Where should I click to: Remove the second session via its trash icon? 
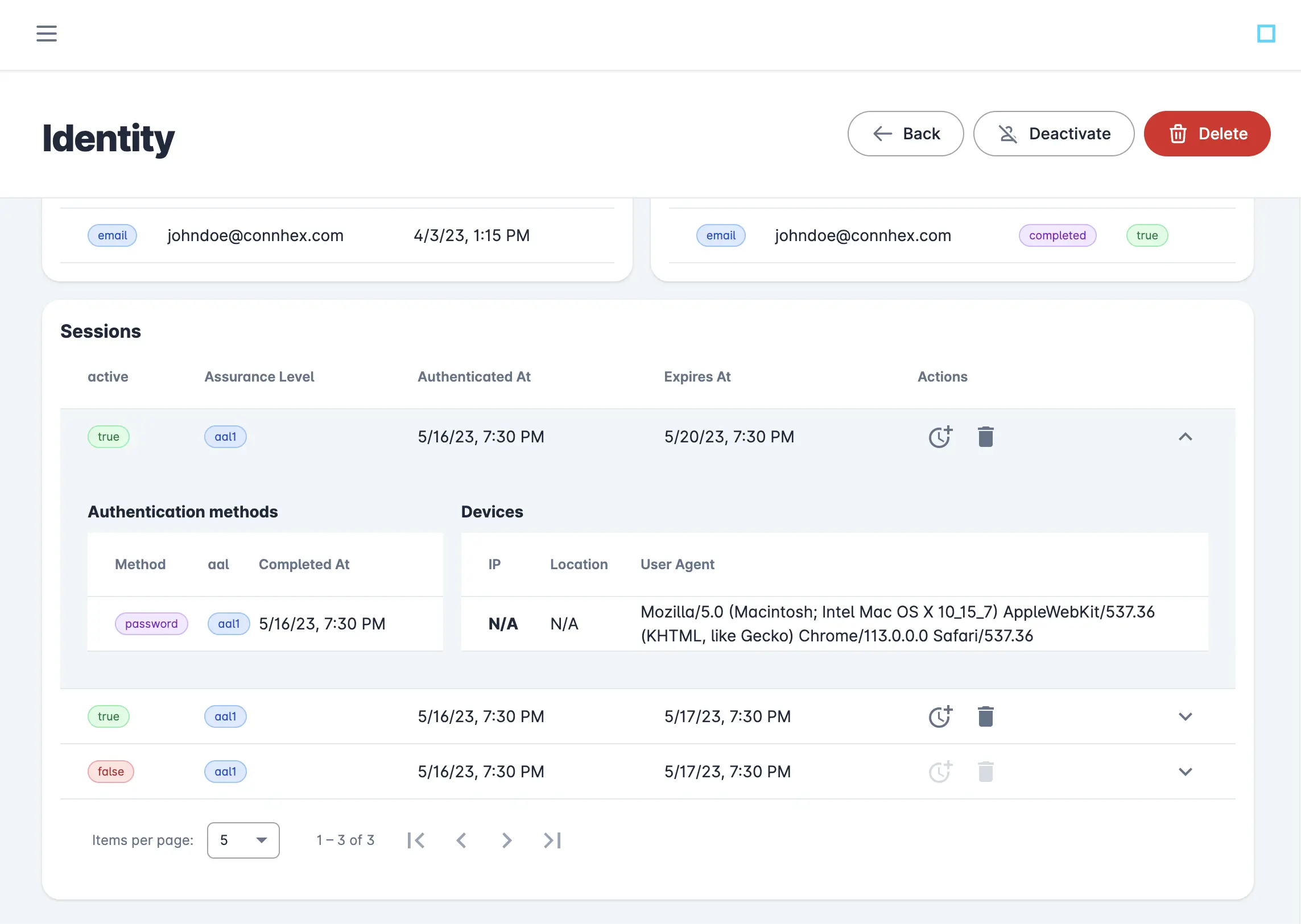985,716
